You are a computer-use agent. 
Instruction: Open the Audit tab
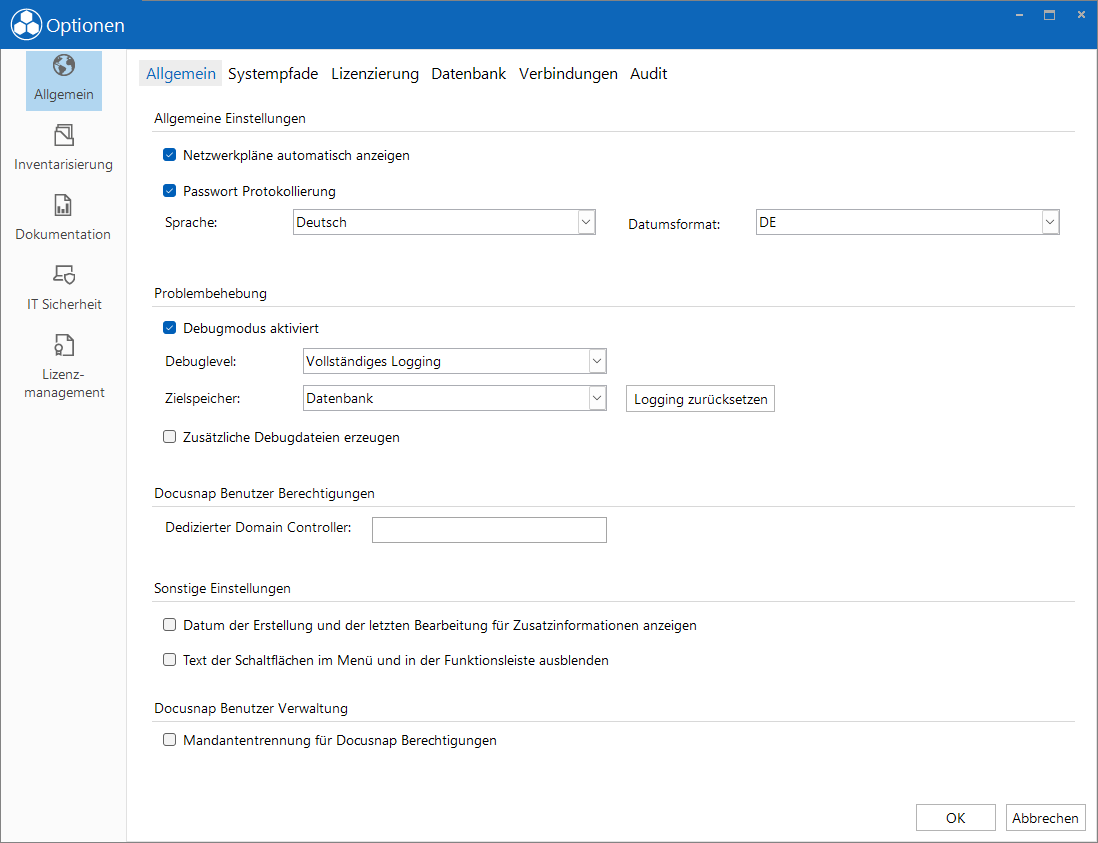tap(648, 74)
